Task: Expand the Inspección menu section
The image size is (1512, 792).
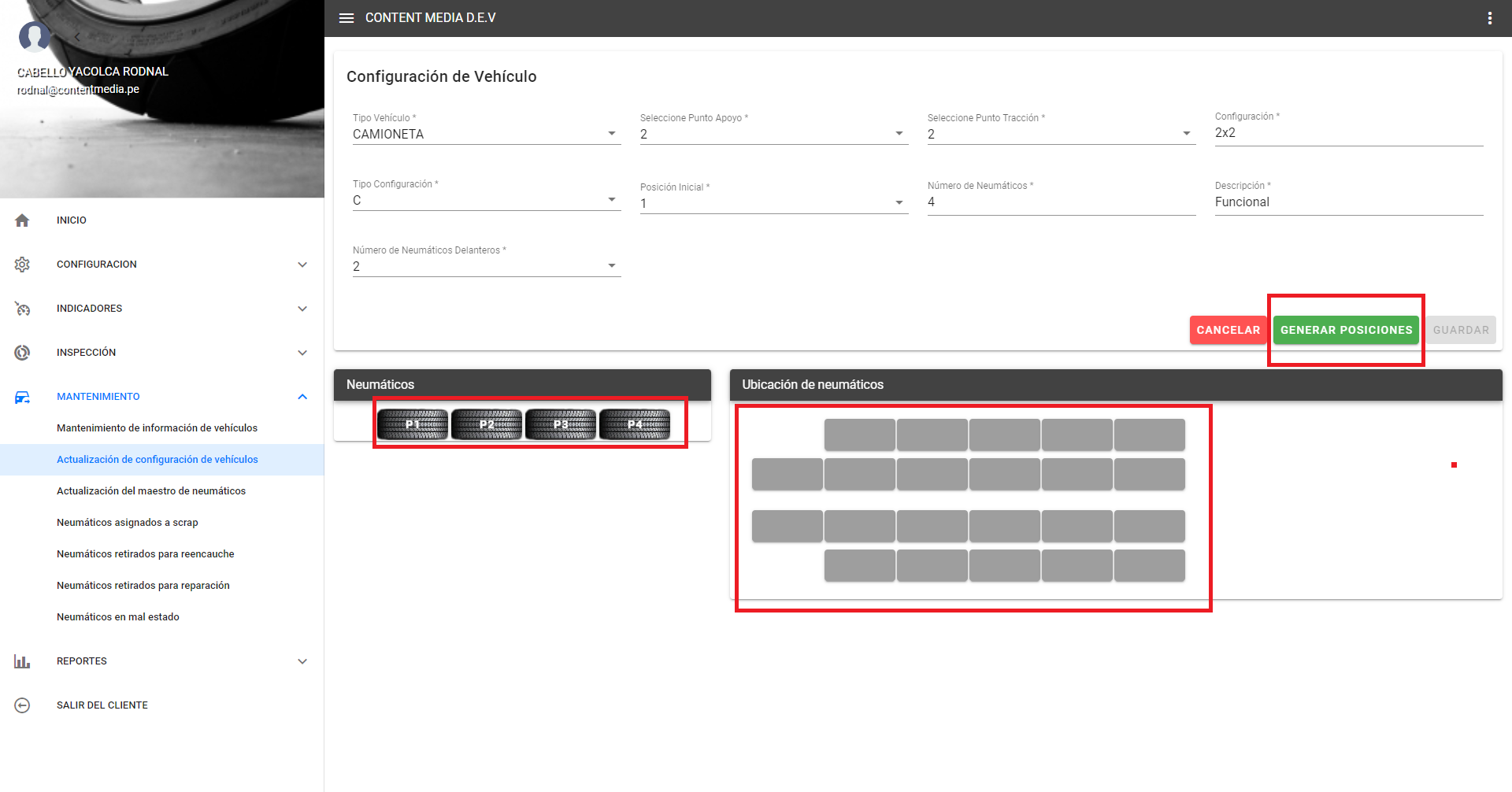Action: pyautogui.click(x=302, y=353)
